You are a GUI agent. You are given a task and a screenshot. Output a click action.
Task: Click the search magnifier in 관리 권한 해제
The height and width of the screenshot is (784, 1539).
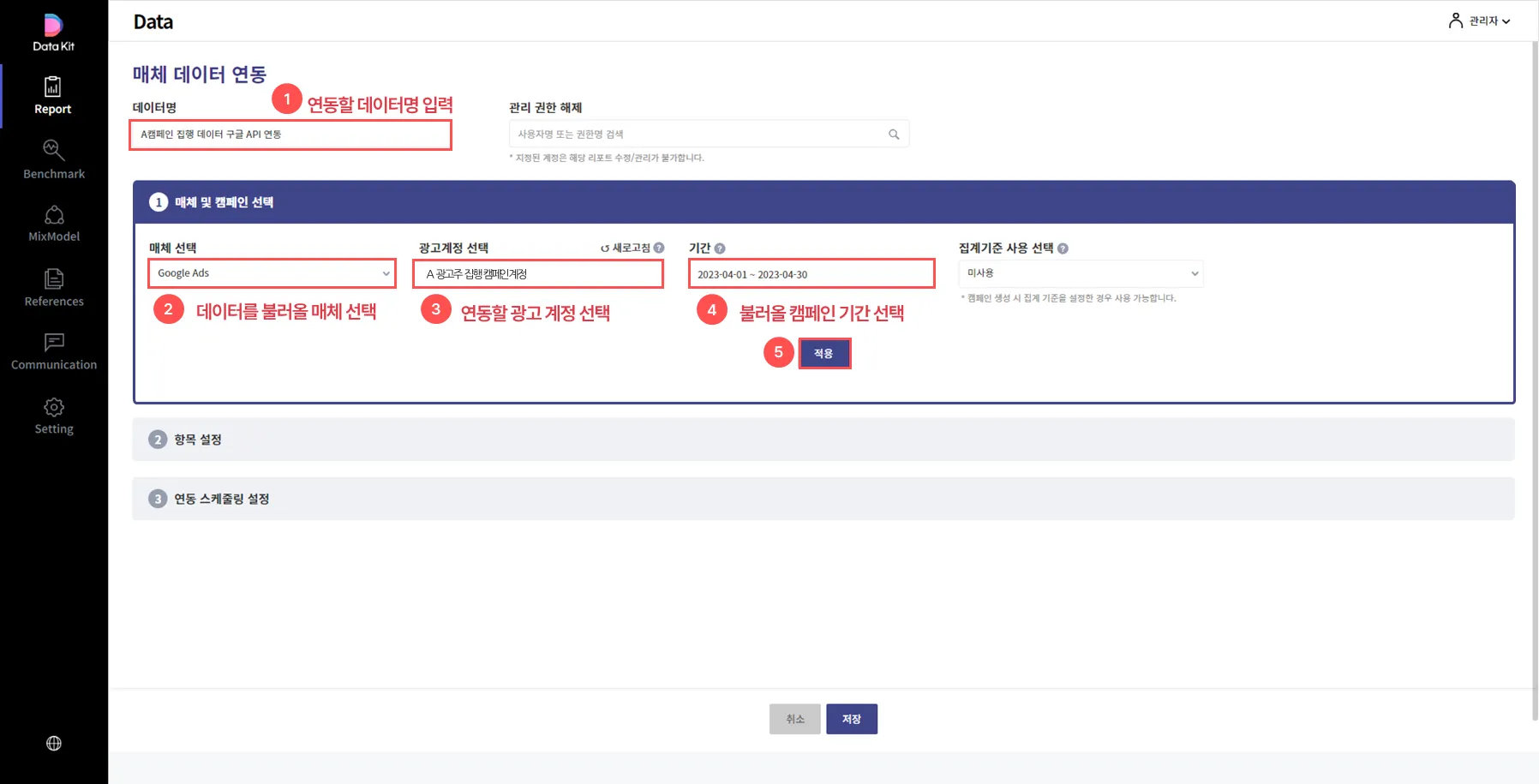click(x=894, y=135)
